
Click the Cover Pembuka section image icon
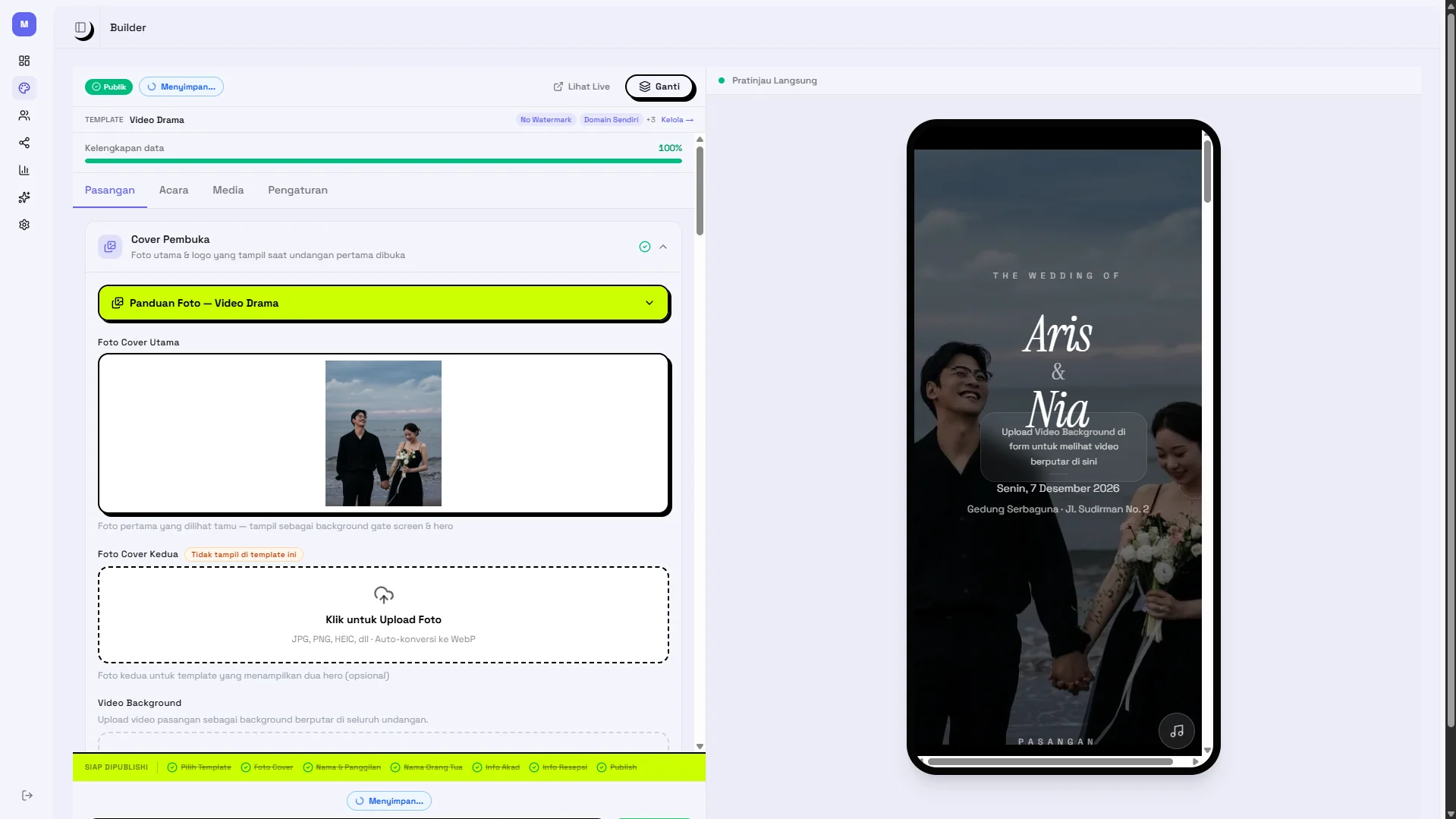[x=110, y=247]
